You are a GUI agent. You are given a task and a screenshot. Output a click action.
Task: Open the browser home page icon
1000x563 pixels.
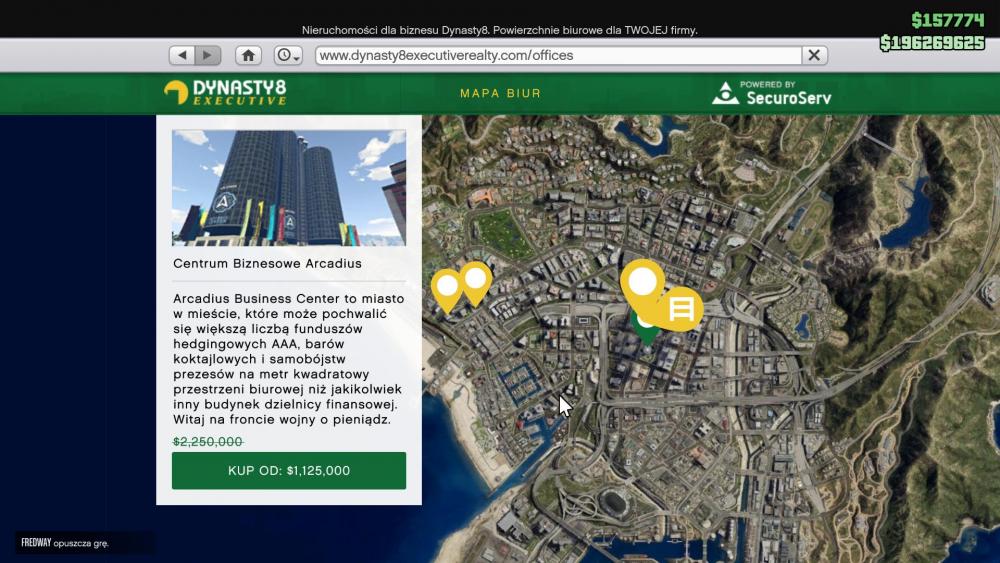248,55
